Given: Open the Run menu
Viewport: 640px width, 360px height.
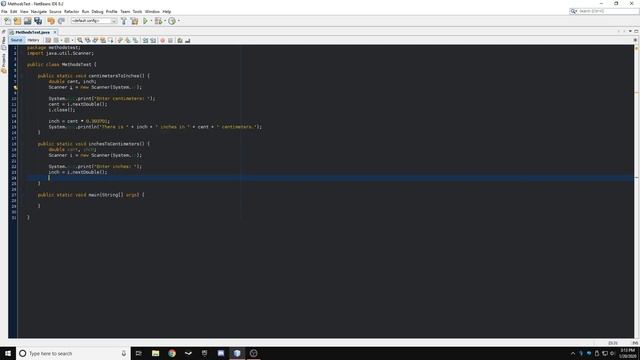Looking at the screenshot, I should pos(85,11).
